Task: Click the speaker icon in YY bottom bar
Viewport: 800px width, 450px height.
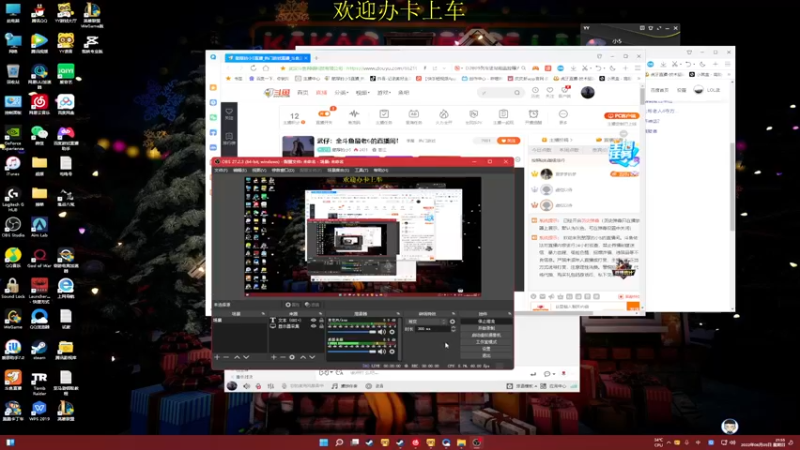Action: (246, 386)
